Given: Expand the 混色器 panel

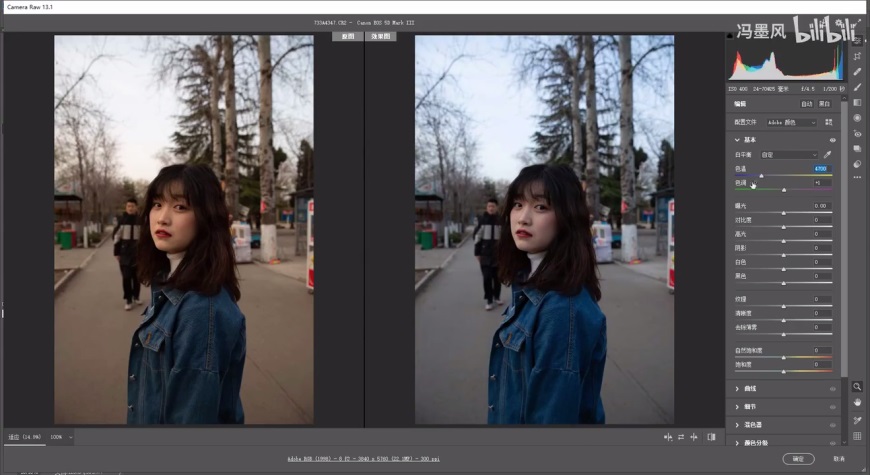Looking at the screenshot, I should tap(737, 425).
